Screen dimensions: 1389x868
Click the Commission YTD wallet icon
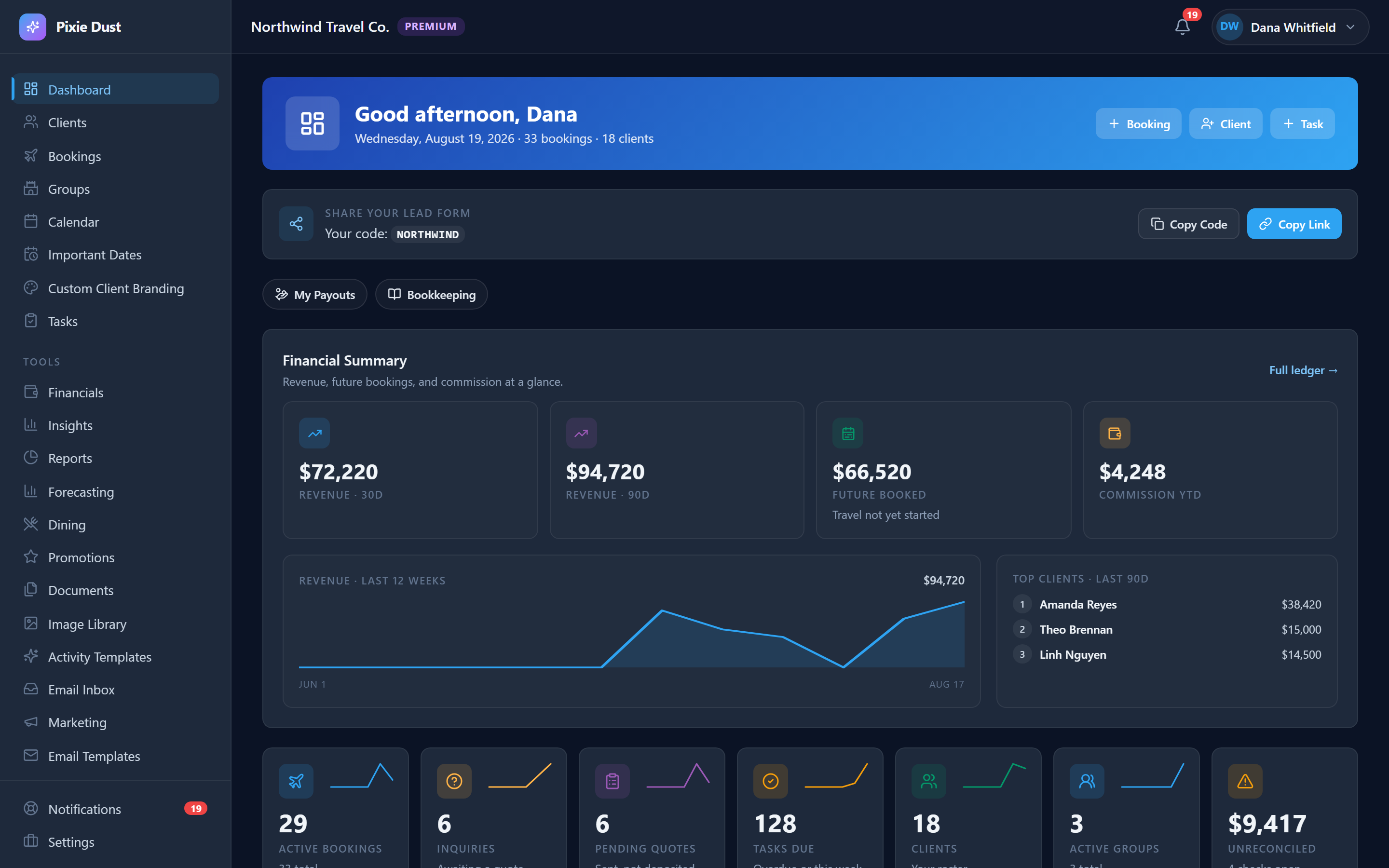(1115, 434)
